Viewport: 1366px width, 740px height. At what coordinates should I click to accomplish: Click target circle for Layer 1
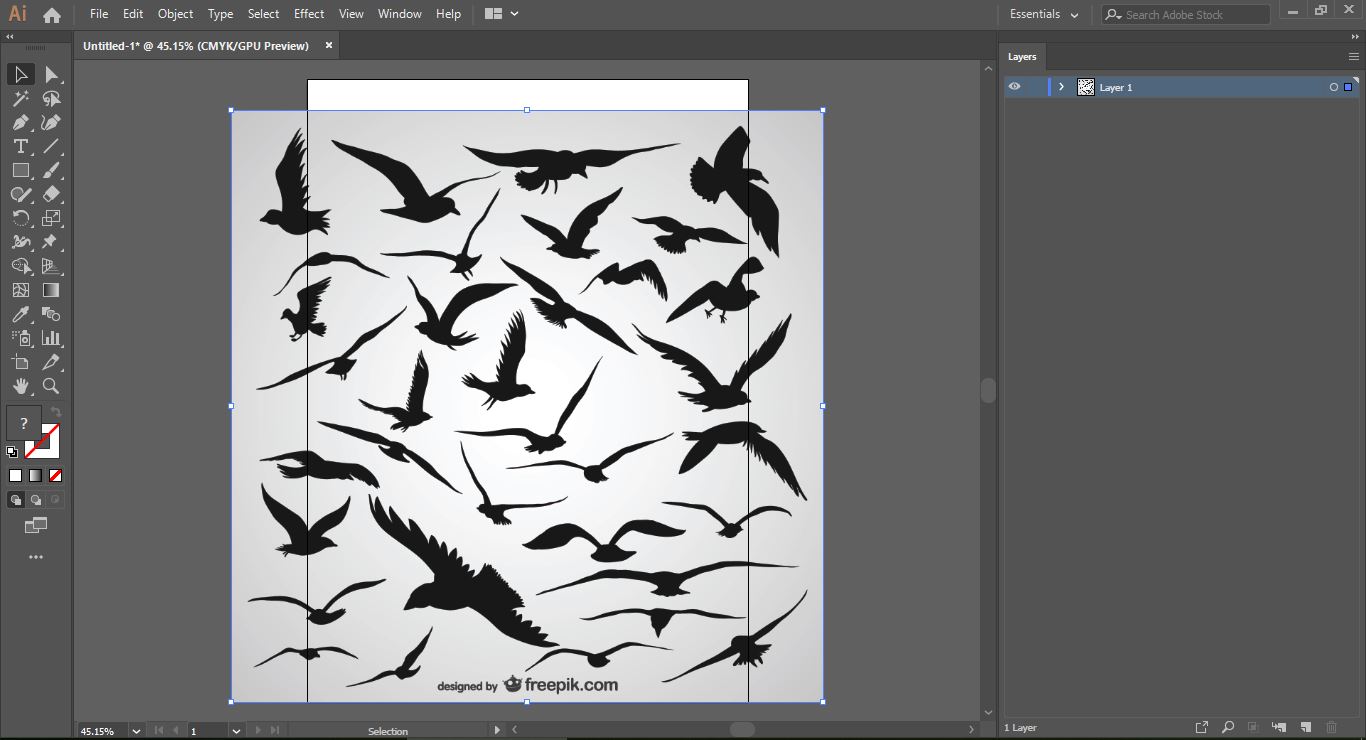pyautogui.click(x=1333, y=88)
